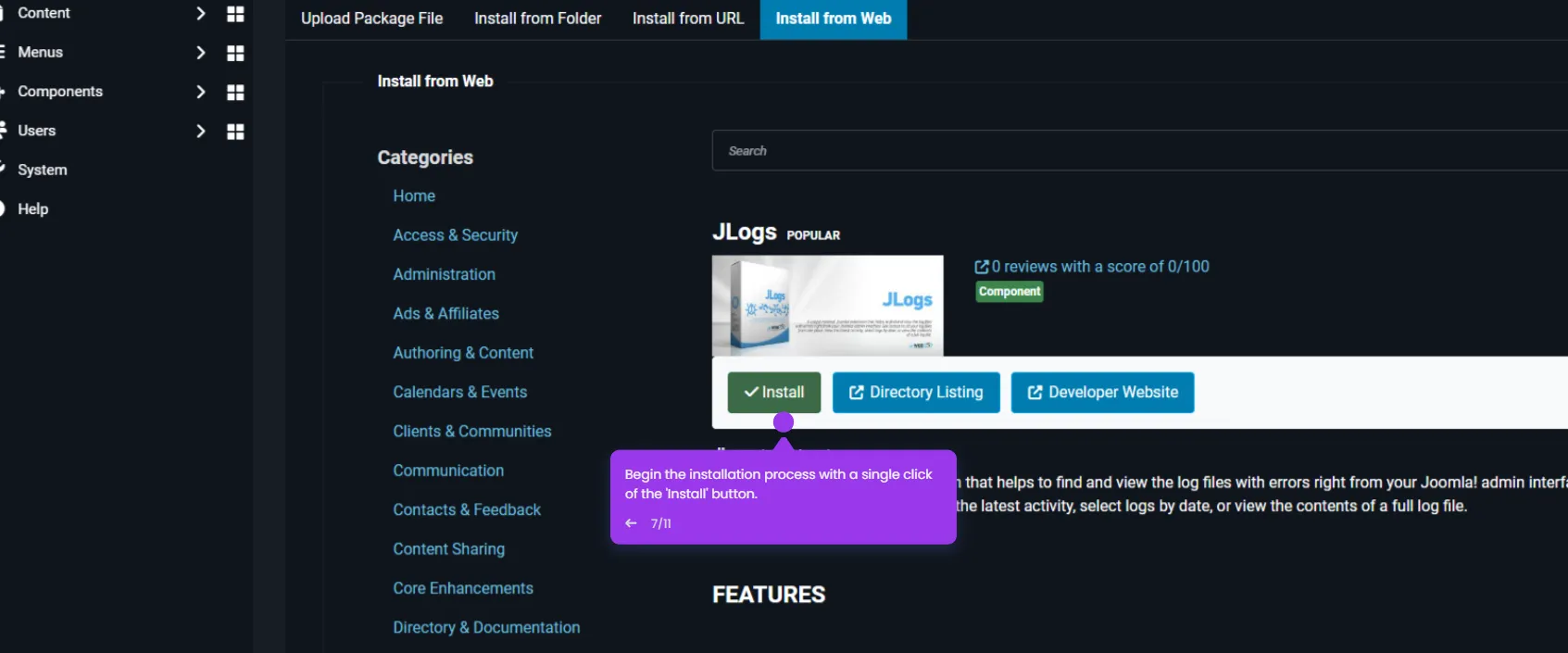This screenshot has height=653, width=1568.
Task: Click the Component tag badge
Action: tap(1010, 292)
